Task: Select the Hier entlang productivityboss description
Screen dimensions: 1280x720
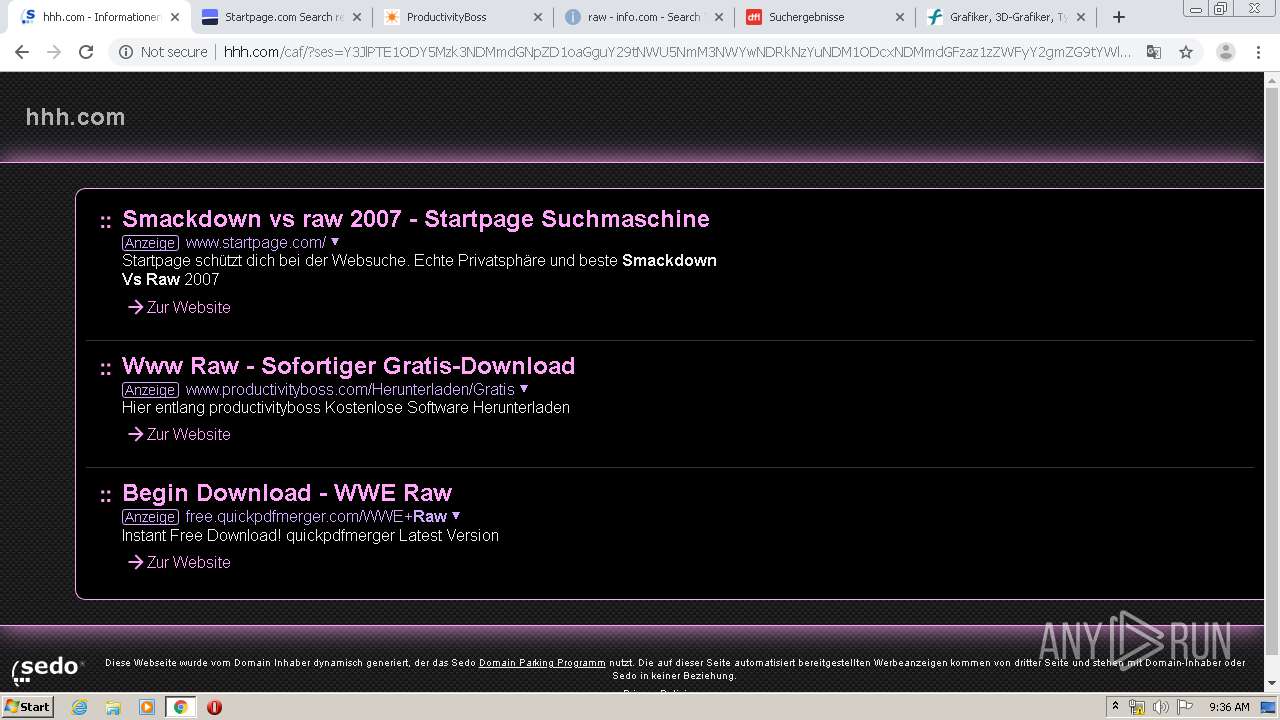Action: point(346,408)
